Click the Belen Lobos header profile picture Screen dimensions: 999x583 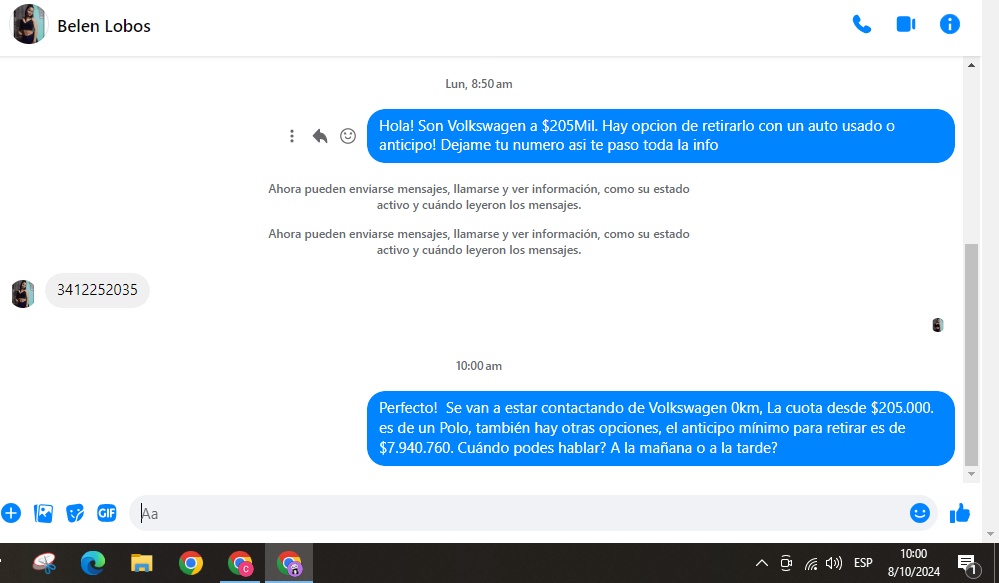29,25
